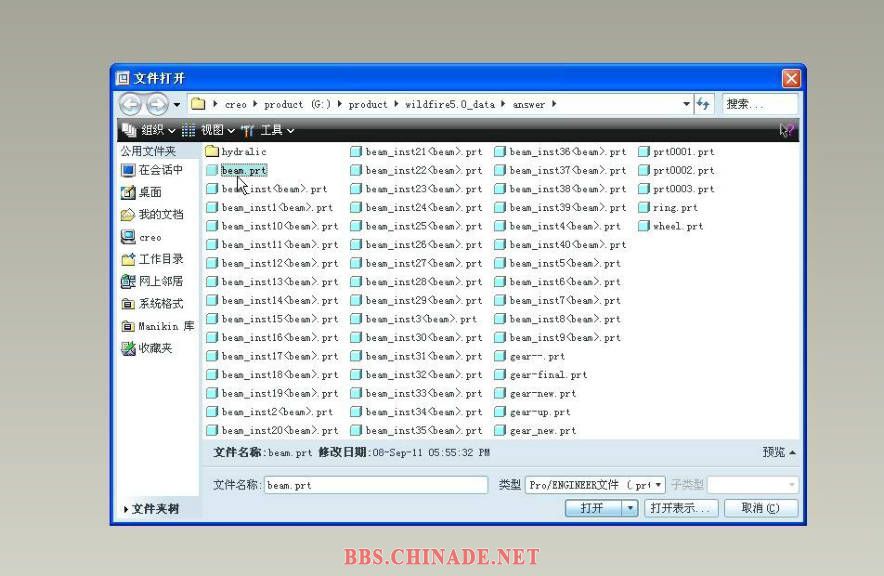Click the context help cursor icon
This screenshot has height=576, width=884.
point(786,130)
